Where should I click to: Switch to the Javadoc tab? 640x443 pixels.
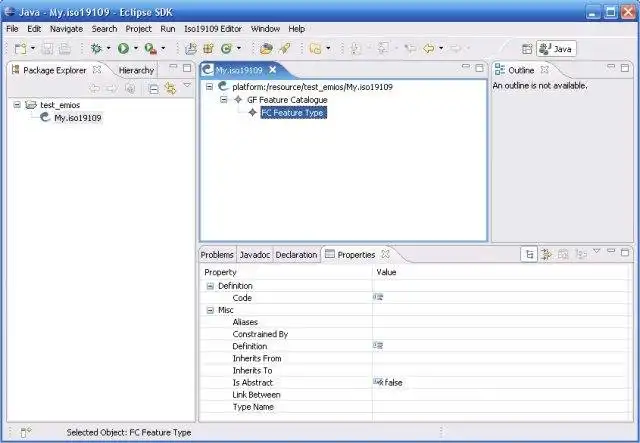tap(255, 255)
